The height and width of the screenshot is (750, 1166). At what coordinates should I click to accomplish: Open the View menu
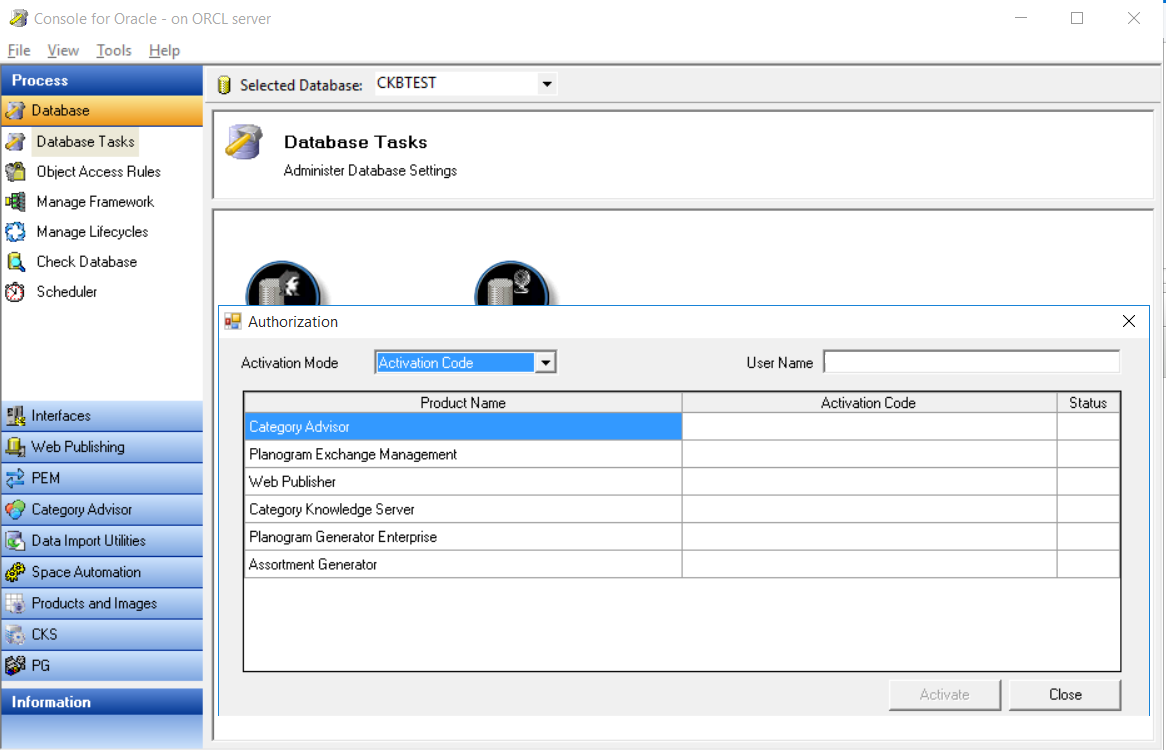coord(63,51)
